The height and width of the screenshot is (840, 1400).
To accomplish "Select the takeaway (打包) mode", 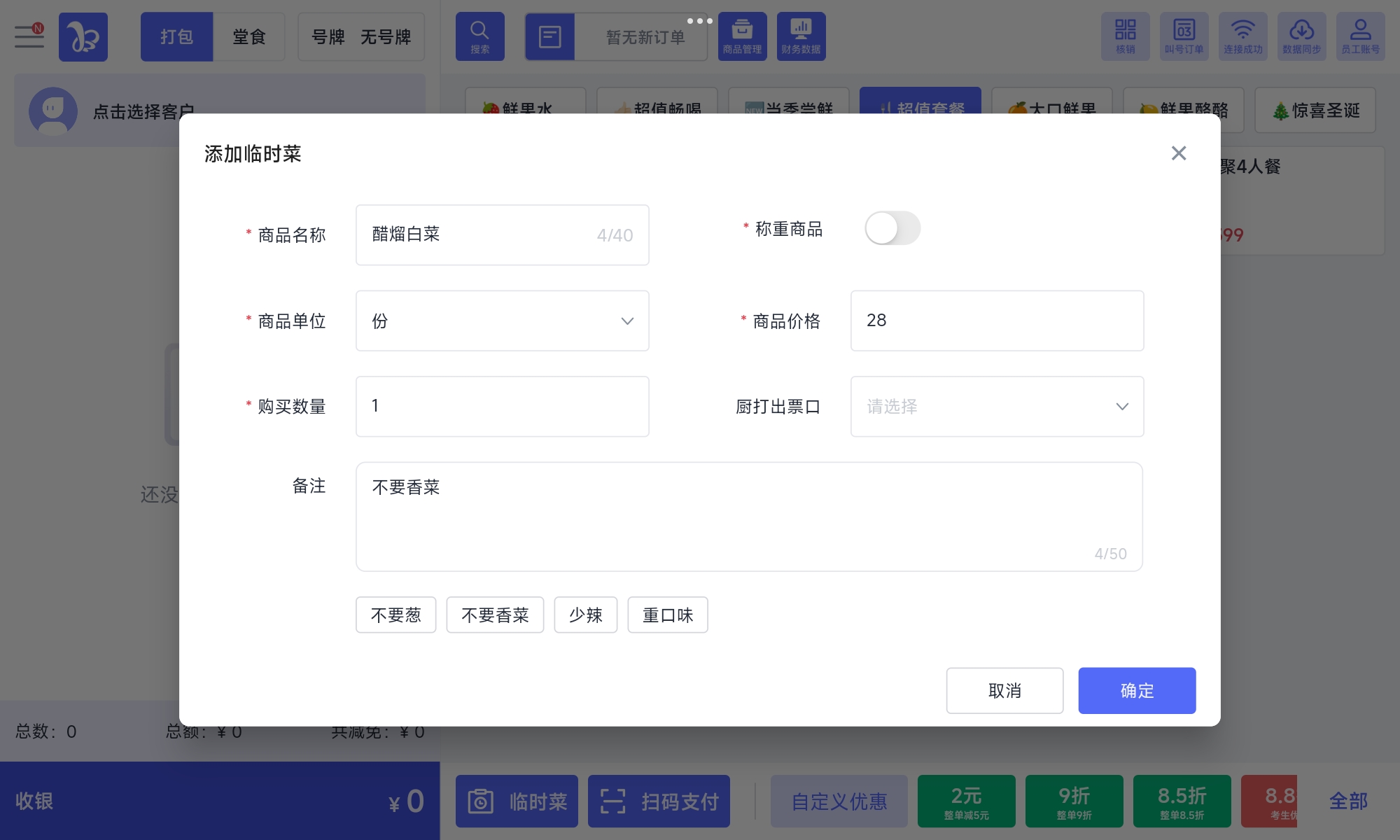I will [176, 36].
